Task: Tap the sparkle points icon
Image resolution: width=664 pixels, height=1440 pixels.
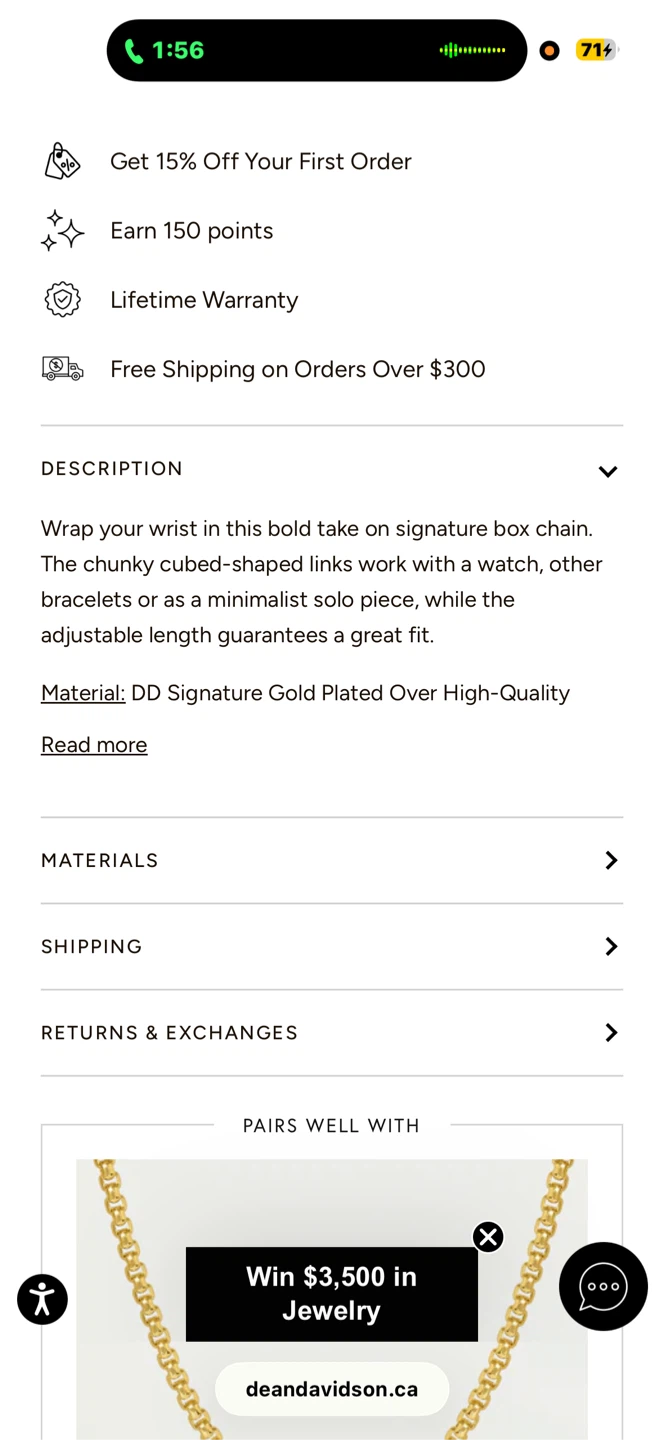Action: tap(62, 230)
